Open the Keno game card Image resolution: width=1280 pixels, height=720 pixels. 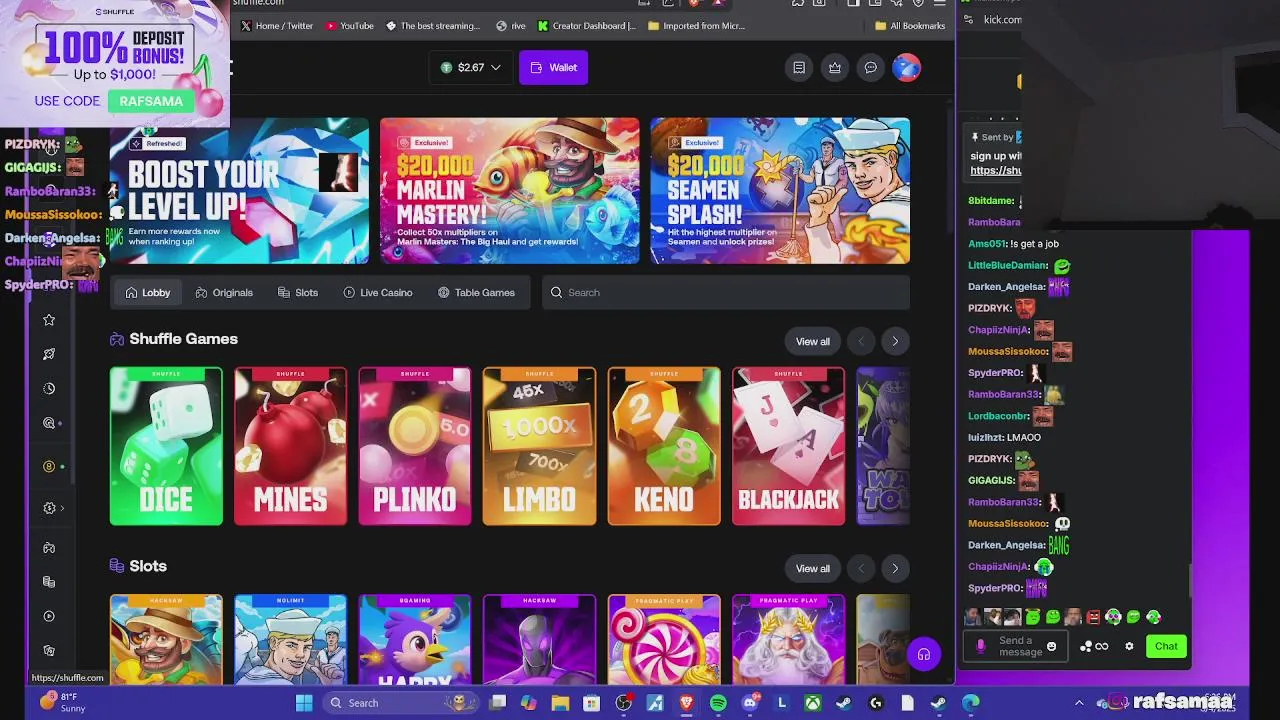coord(664,446)
